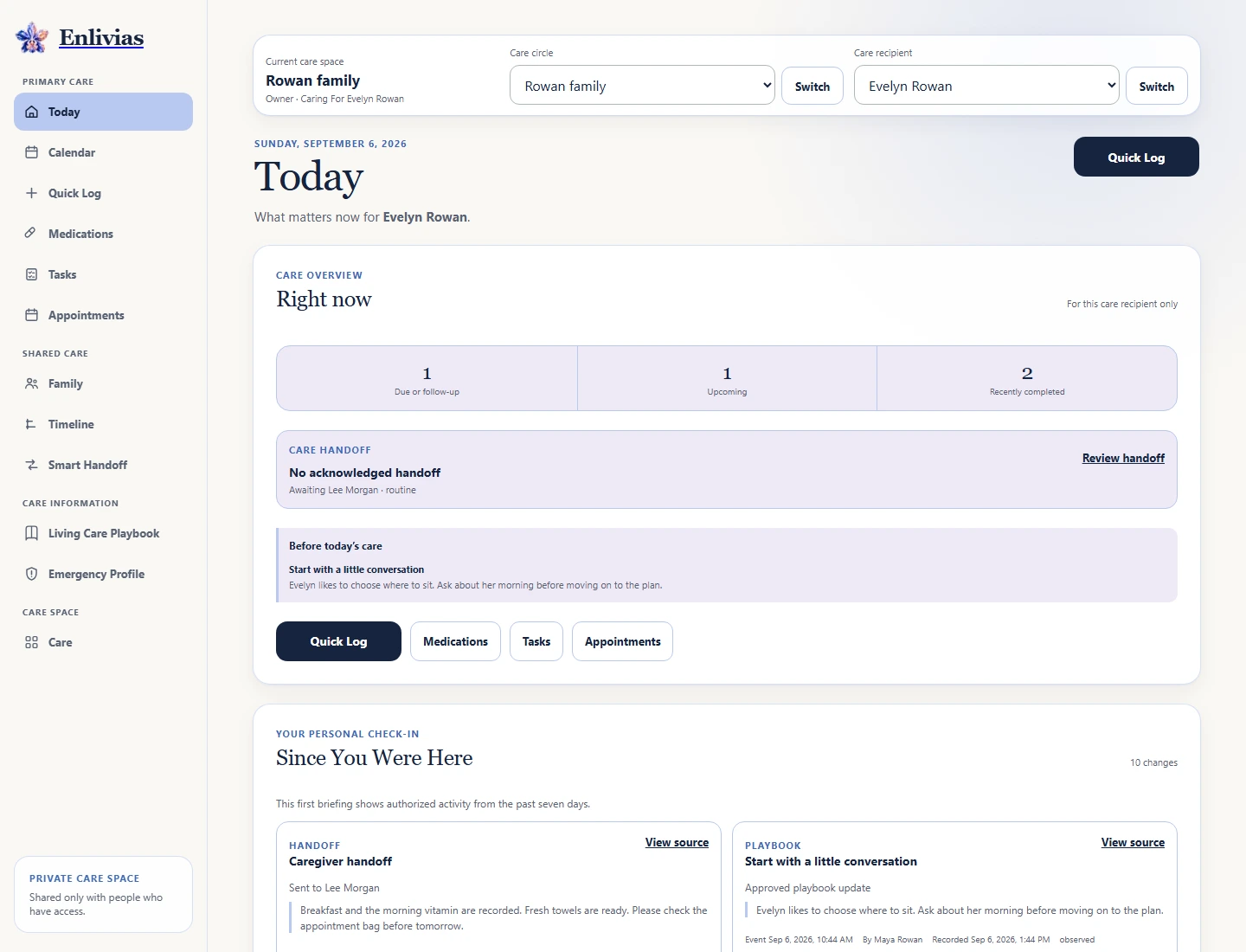
Task: Click the Calendar icon in sidebar
Action: 32,152
